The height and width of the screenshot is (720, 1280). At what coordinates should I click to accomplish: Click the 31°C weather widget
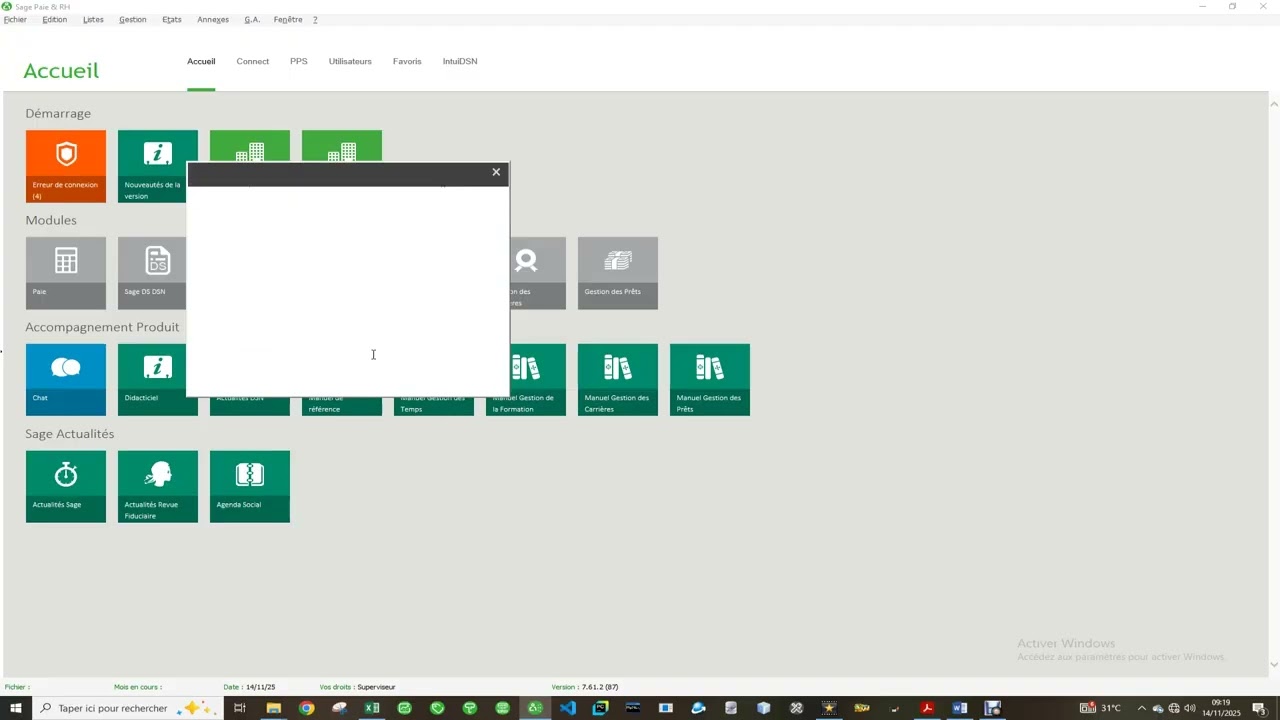1101,708
